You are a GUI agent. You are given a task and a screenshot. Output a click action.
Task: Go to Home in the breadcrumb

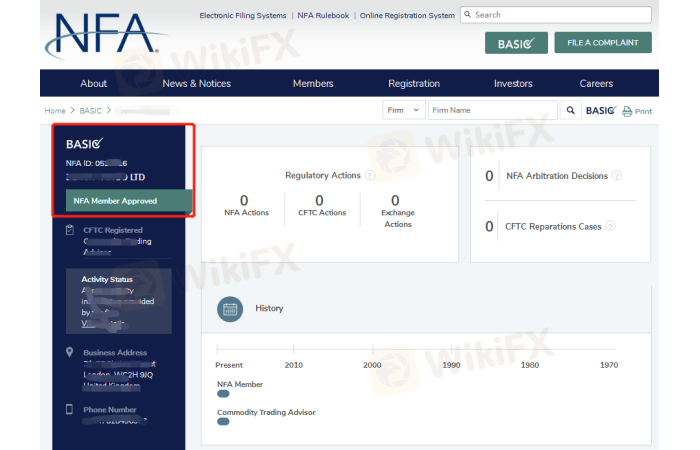click(55, 110)
